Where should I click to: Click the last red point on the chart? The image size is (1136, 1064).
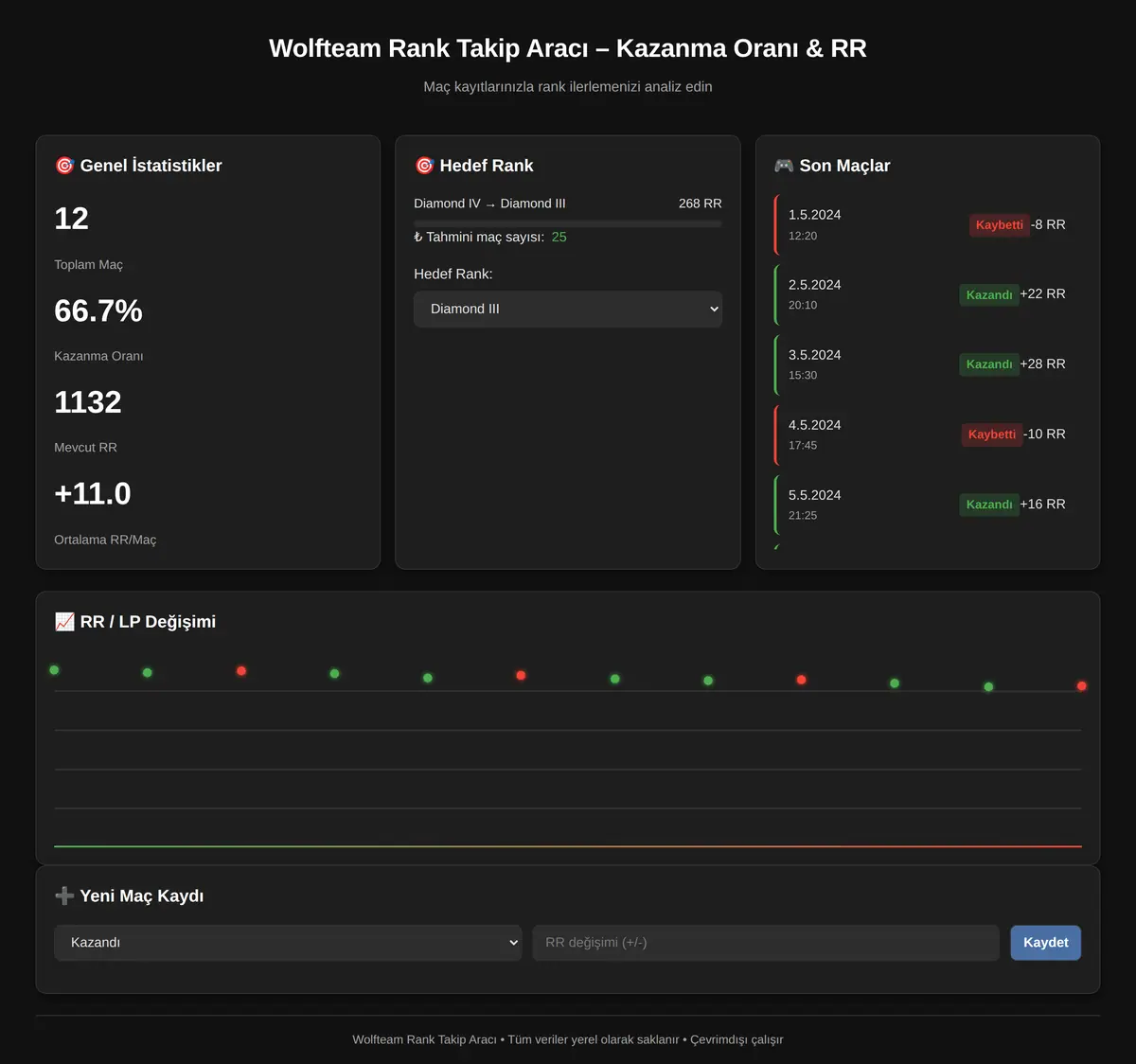click(x=1082, y=686)
